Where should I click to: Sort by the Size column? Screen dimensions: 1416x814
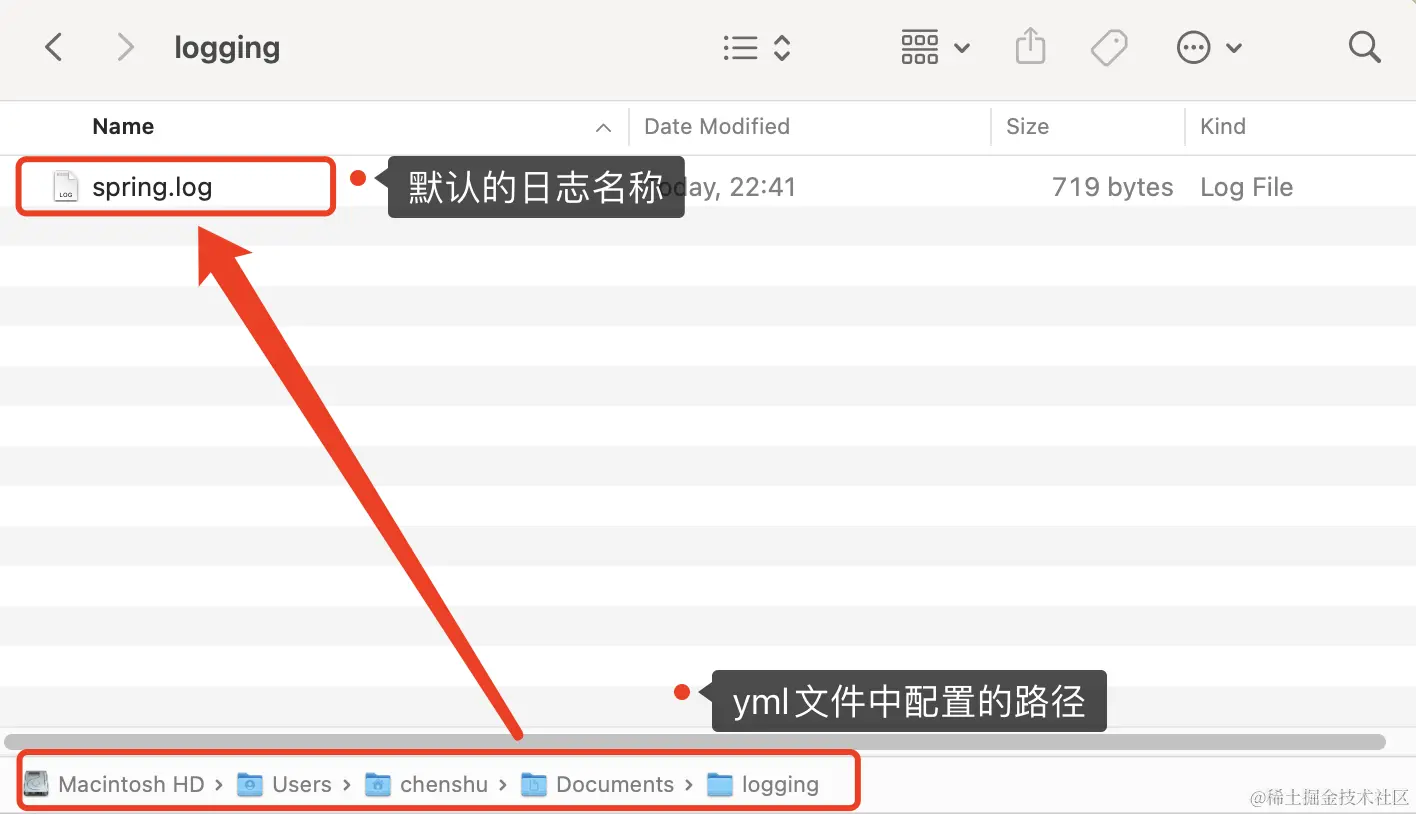(1027, 126)
